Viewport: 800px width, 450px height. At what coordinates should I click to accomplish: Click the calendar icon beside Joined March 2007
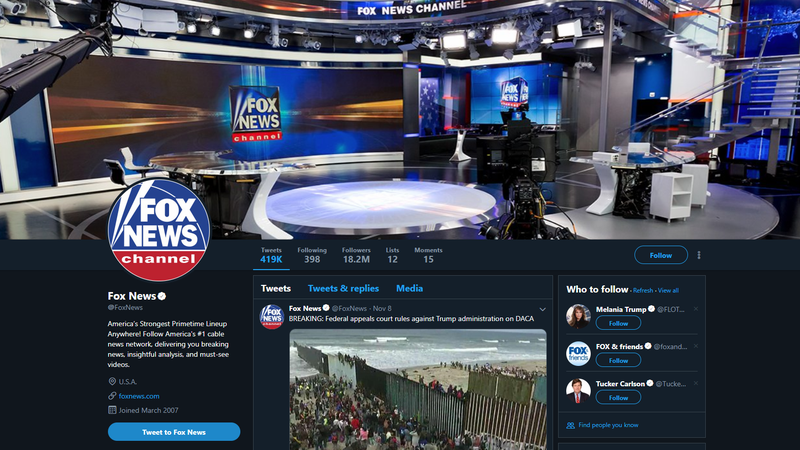click(x=112, y=410)
